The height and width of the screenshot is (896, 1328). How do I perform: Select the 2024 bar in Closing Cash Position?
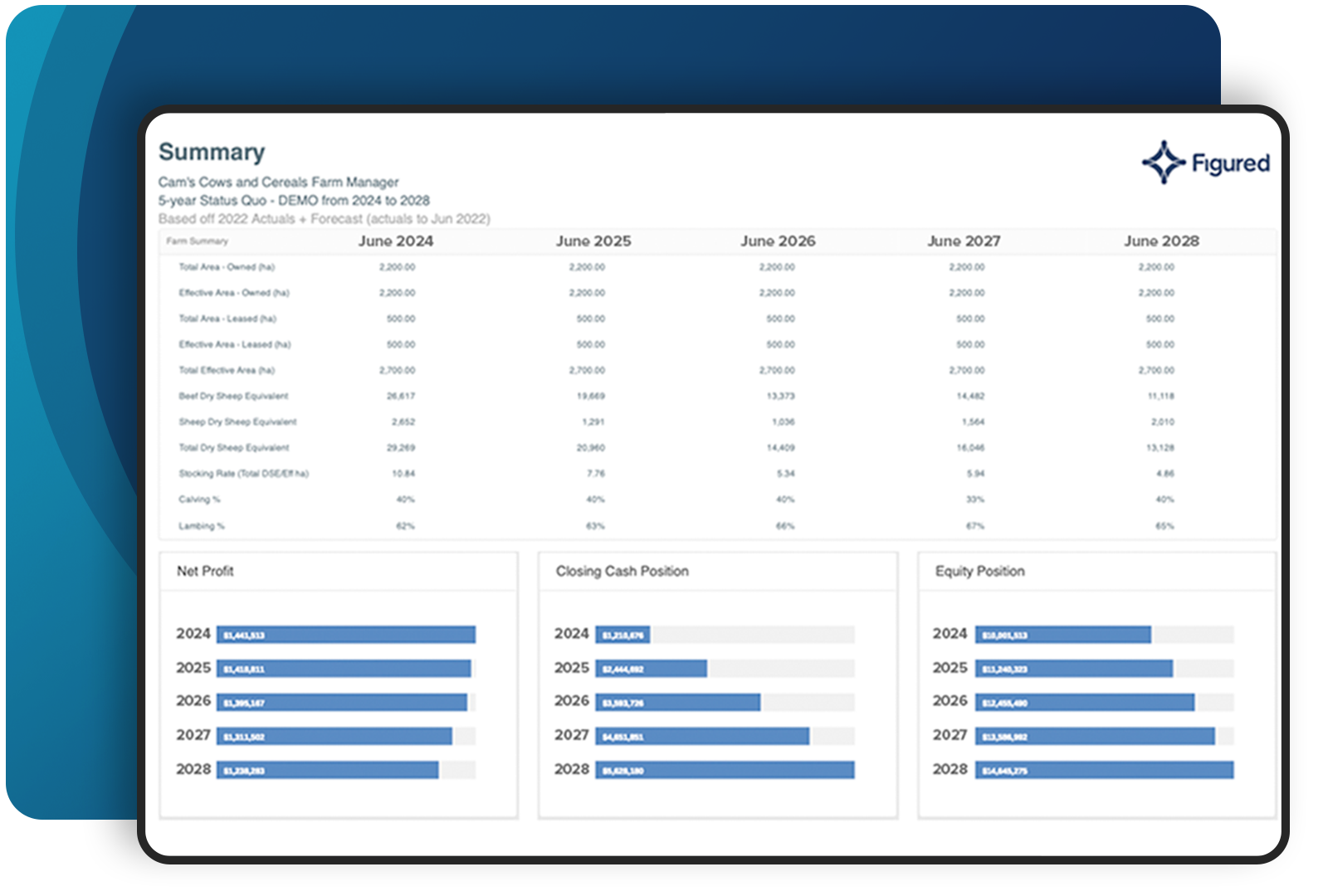click(x=622, y=635)
